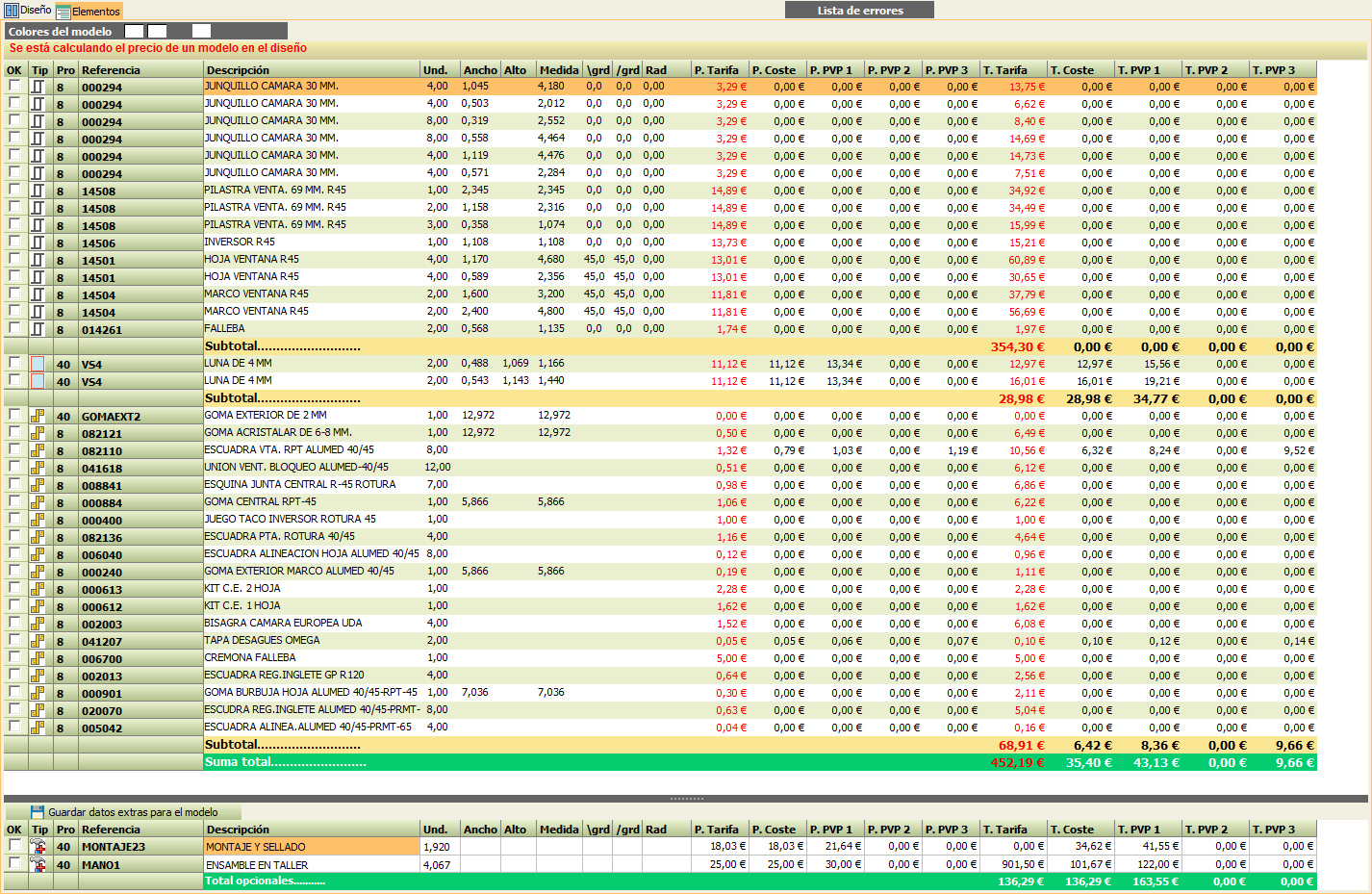Enable OK checkbox for HOJA VENTANA R45 ancho 1,170
The width and height of the screenshot is (1372, 894).
pos(14,259)
